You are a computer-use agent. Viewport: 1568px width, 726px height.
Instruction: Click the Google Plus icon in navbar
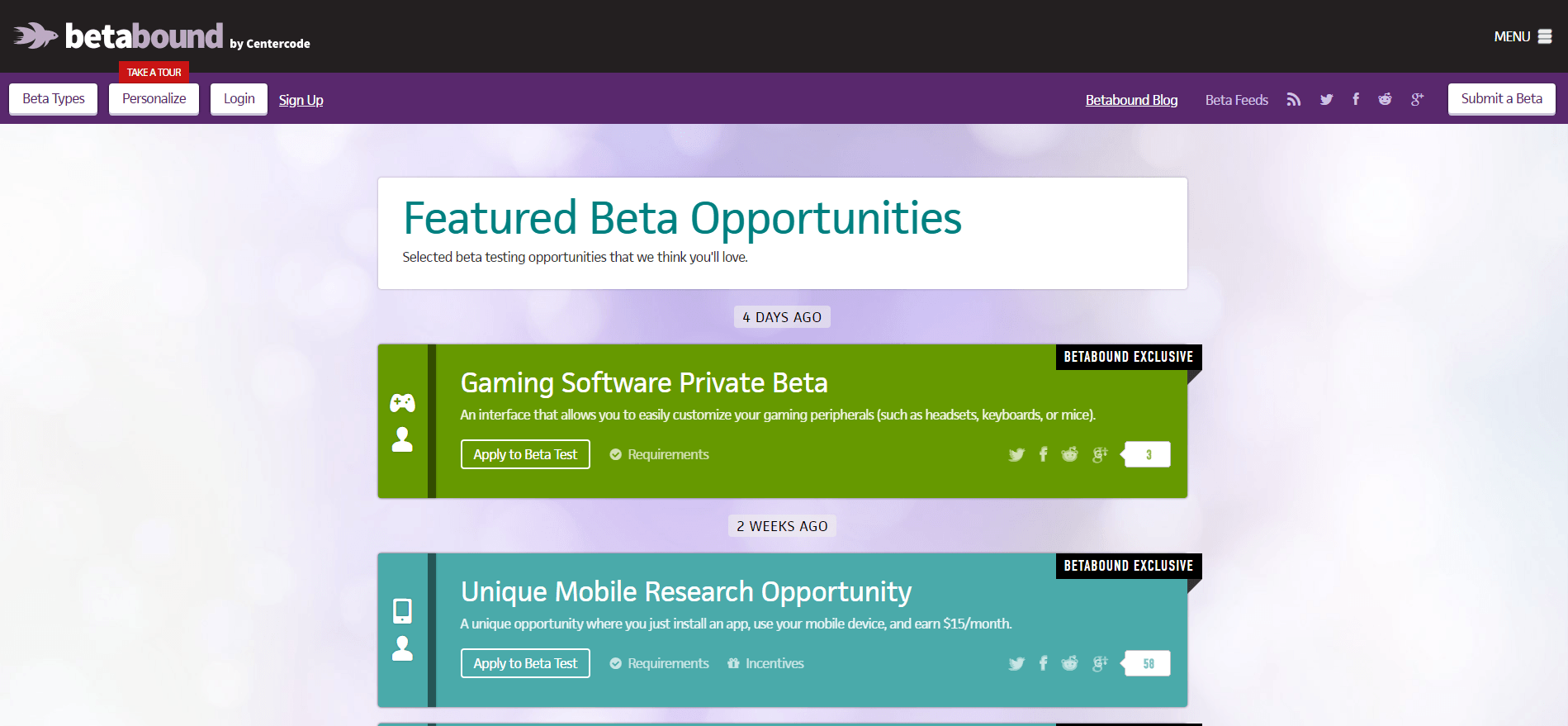point(1417,99)
